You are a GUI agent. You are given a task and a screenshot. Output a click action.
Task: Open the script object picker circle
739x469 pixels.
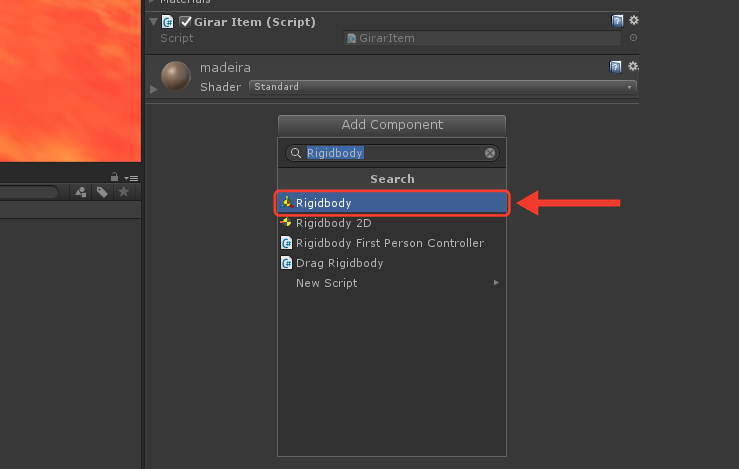(x=633, y=38)
